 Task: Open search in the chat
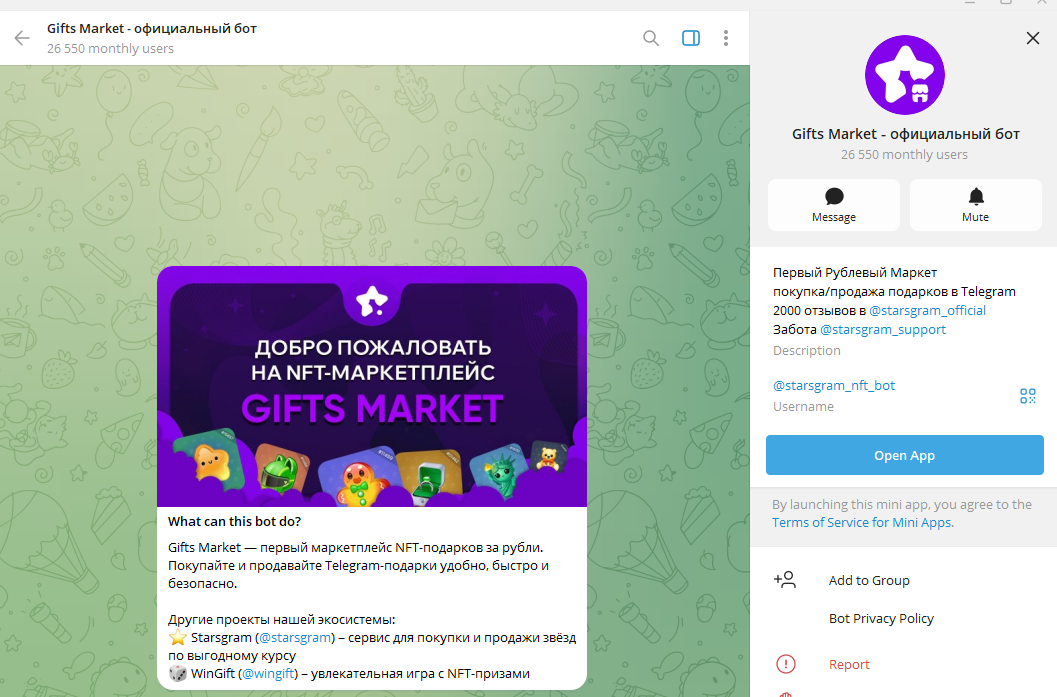pyautogui.click(x=651, y=38)
